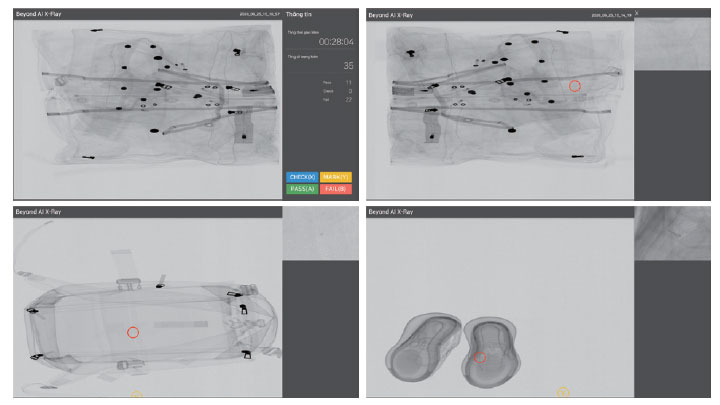Viewport: 720px width, 405px height.
Task: Click the blue CHECK(X) button
Action: 302,177
